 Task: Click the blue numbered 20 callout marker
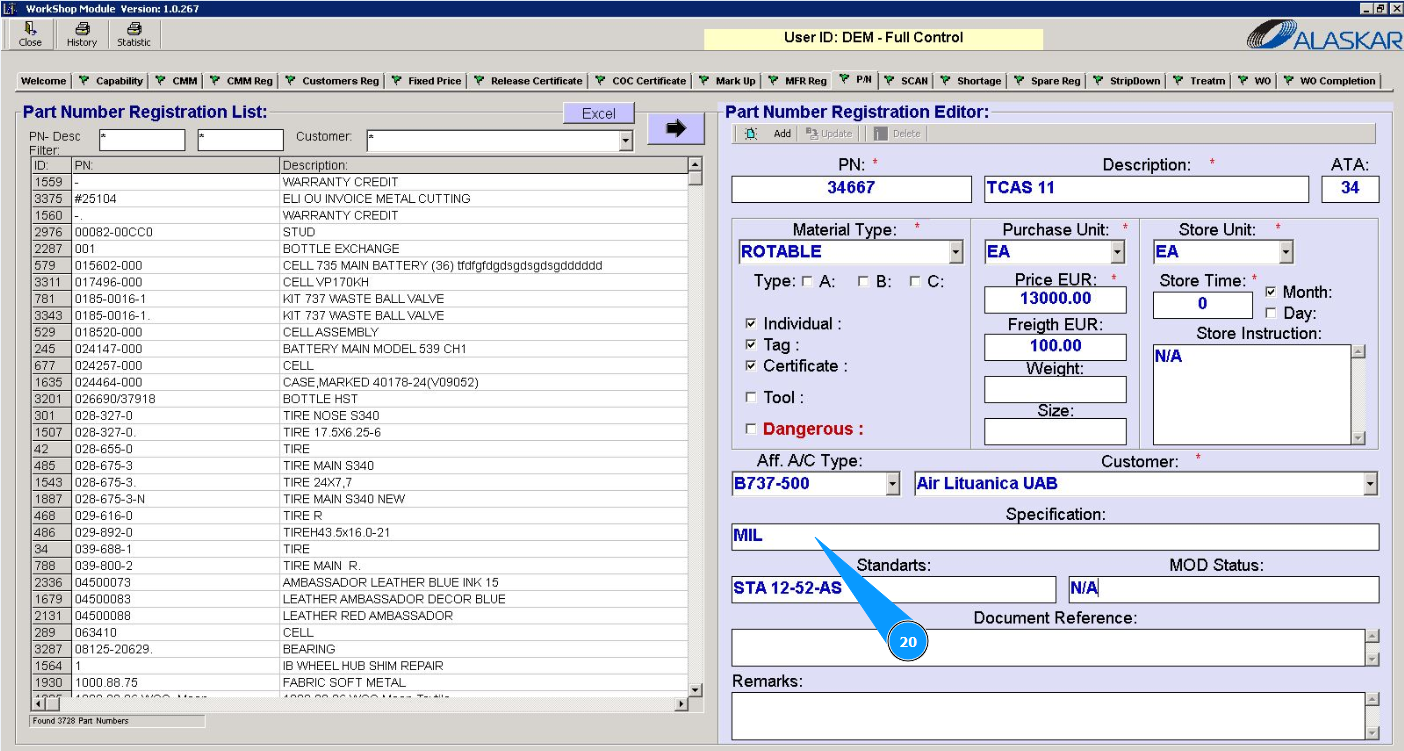(907, 642)
